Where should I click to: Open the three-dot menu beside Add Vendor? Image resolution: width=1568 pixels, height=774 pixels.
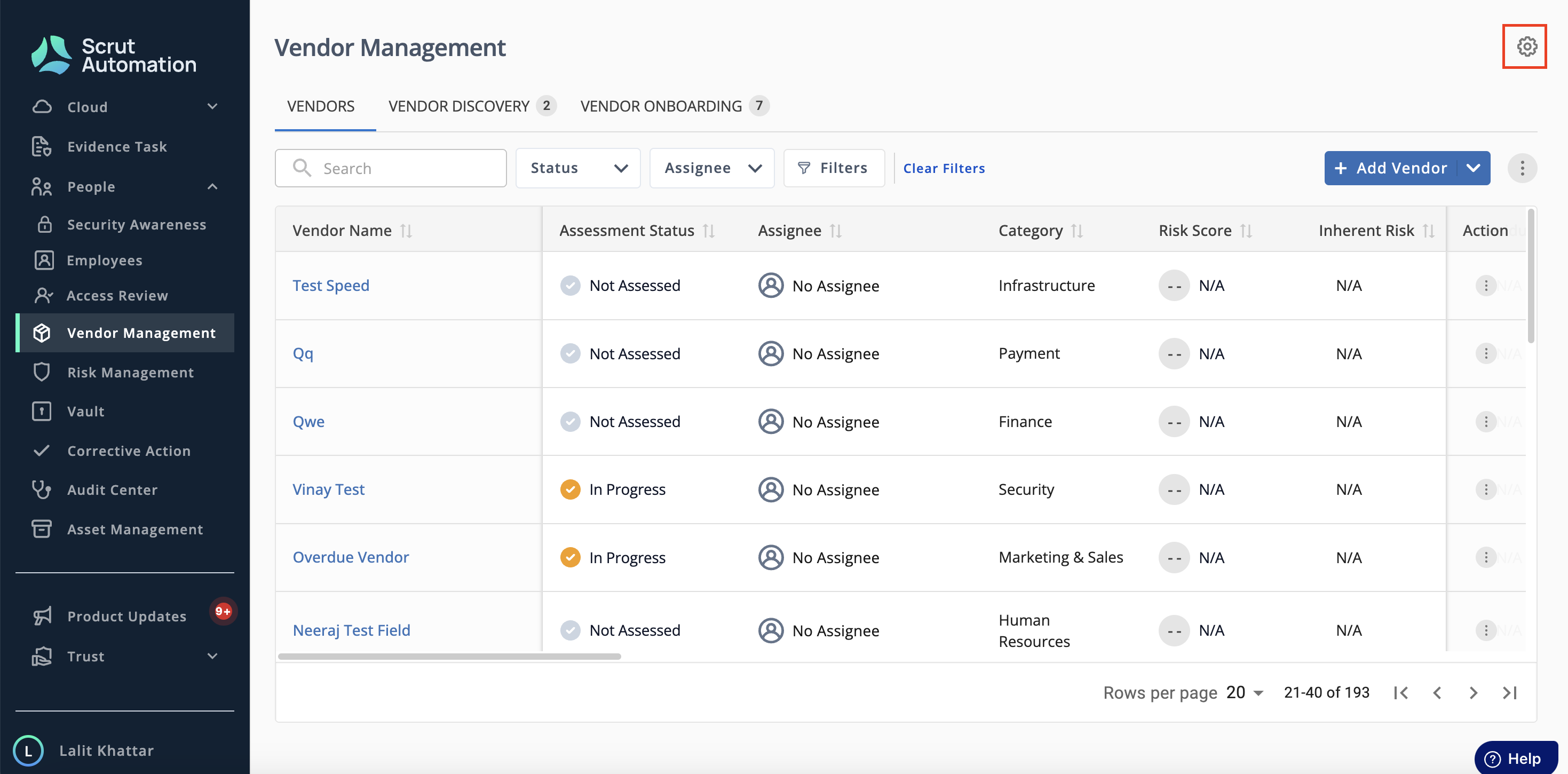click(x=1522, y=168)
